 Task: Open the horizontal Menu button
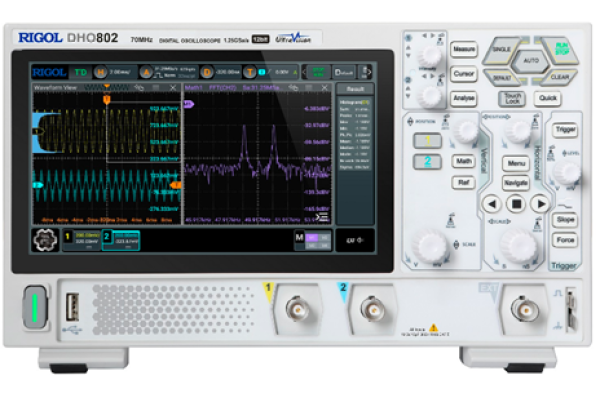pos(515,163)
